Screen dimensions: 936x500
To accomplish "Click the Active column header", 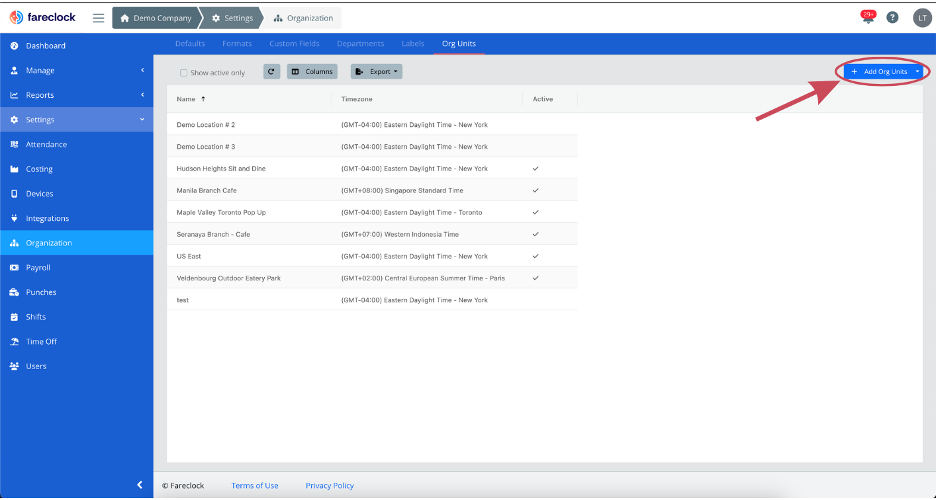I will pyautogui.click(x=550, y=99).
